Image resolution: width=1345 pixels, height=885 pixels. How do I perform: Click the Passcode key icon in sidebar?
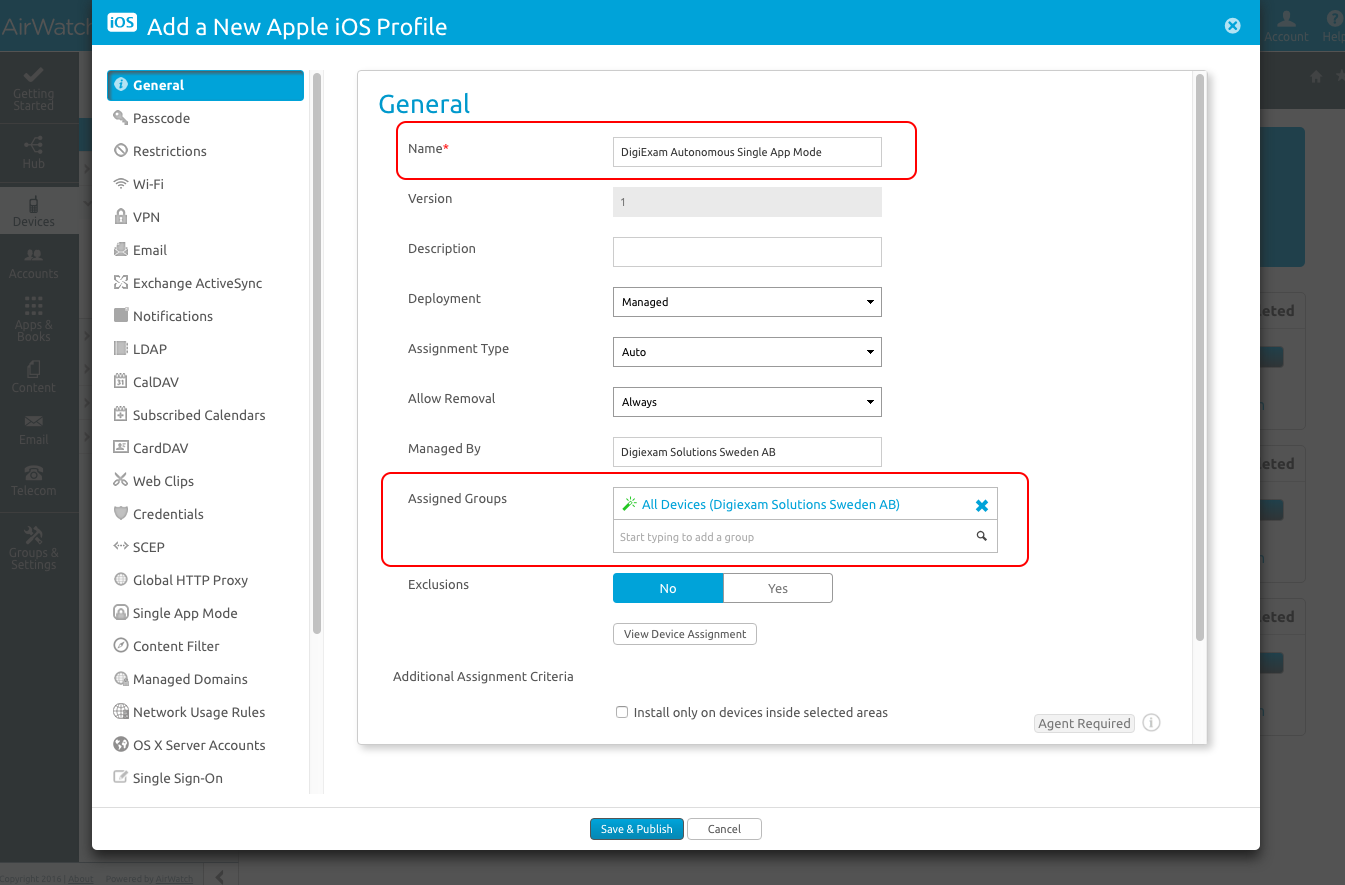(121, 118)
